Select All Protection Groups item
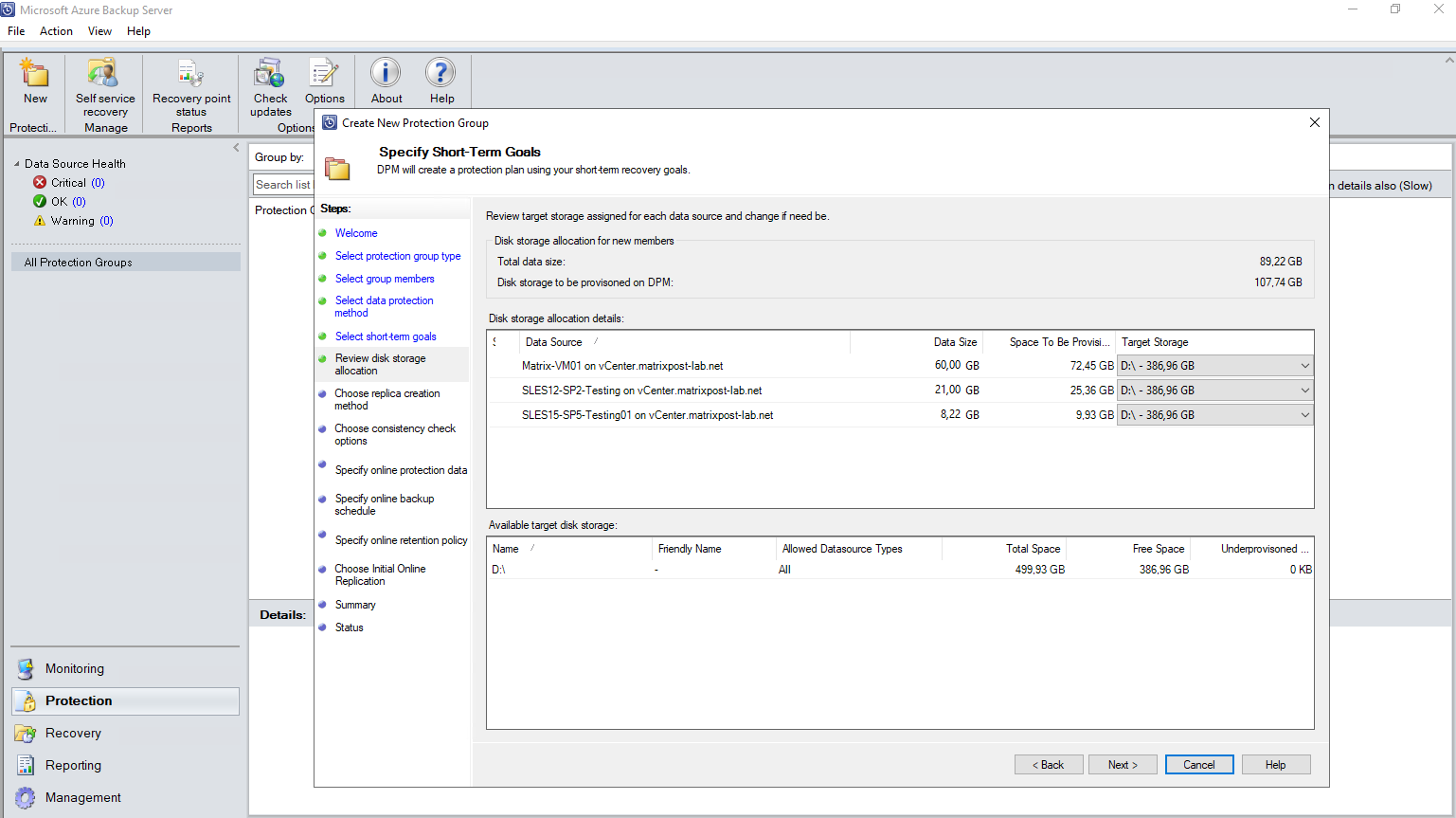The width and height of the screenshot is (1456, 818). pyautogui.click(x=126, y=263)
